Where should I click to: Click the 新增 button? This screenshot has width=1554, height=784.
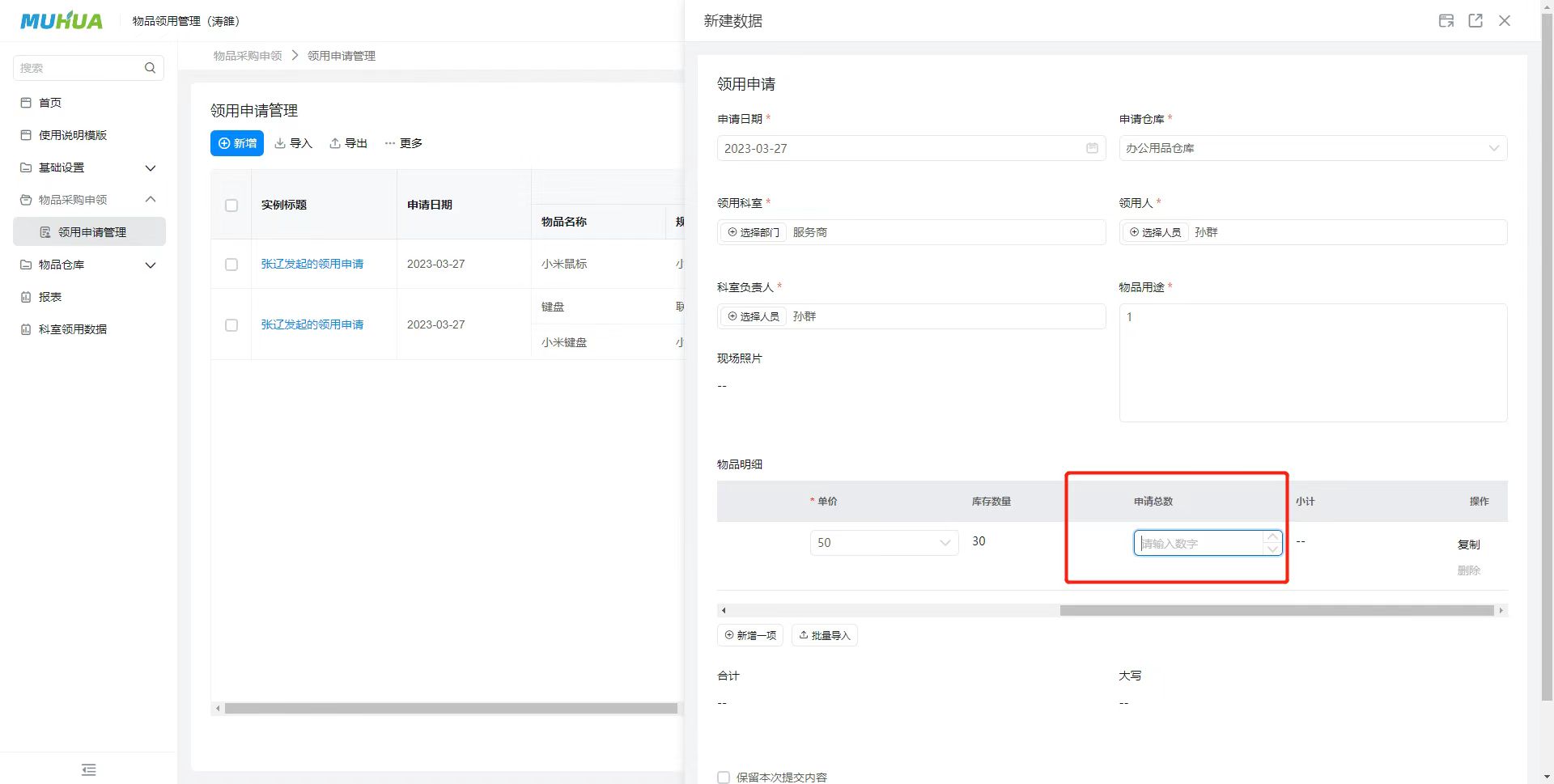click(x=237, y=143)
